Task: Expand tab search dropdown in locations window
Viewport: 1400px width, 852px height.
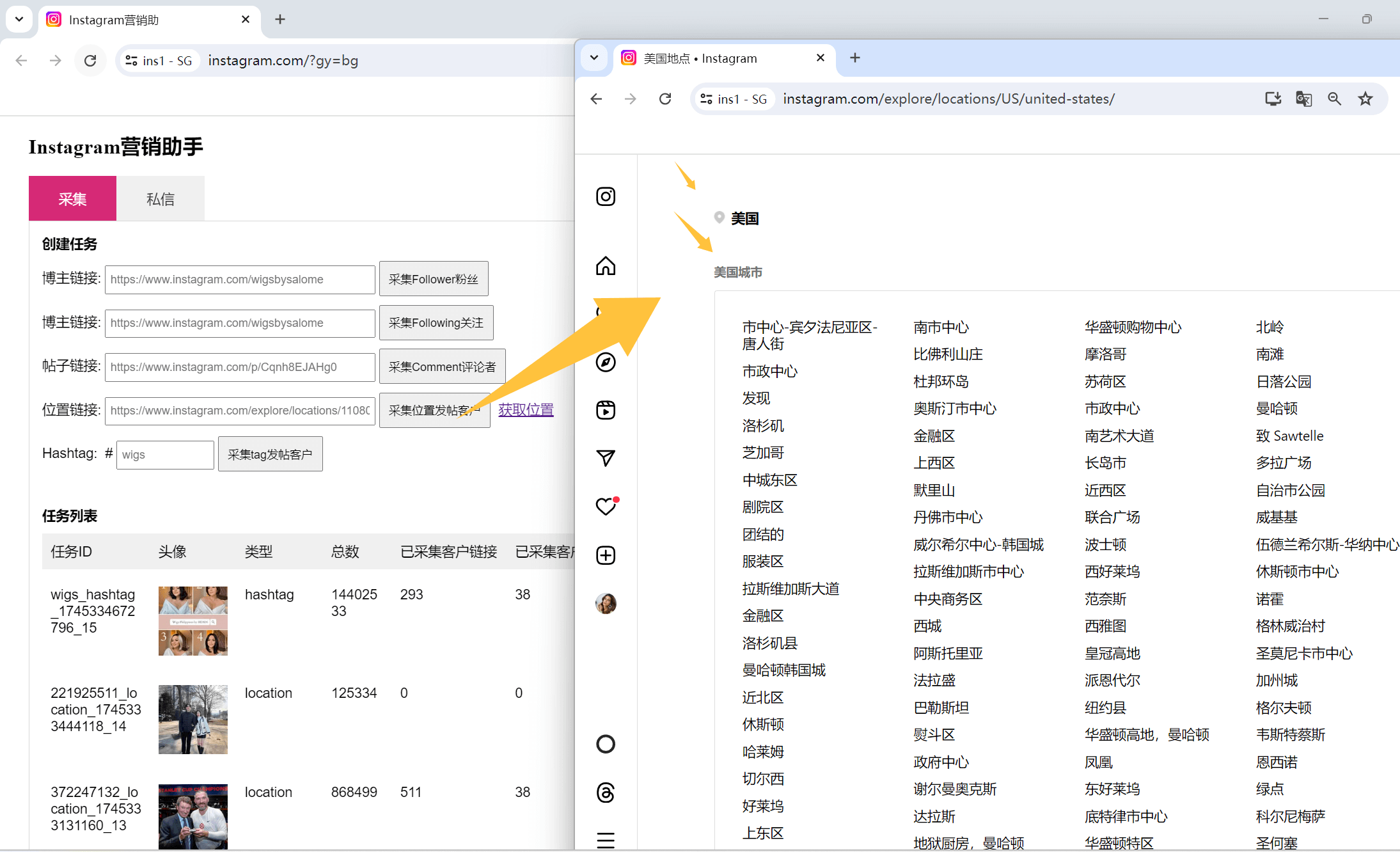Action: [594, 58]
